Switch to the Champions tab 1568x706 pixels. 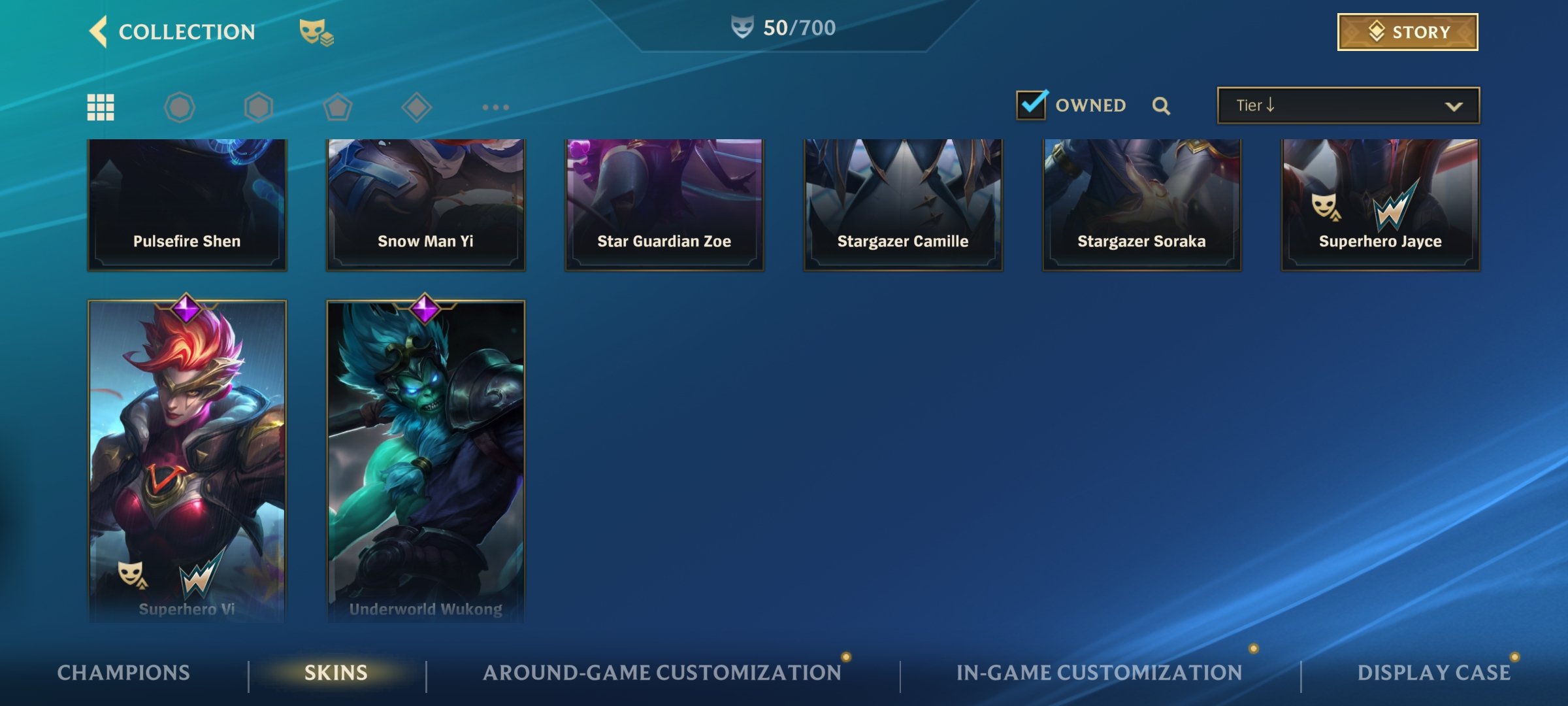(x=123, y=673)
